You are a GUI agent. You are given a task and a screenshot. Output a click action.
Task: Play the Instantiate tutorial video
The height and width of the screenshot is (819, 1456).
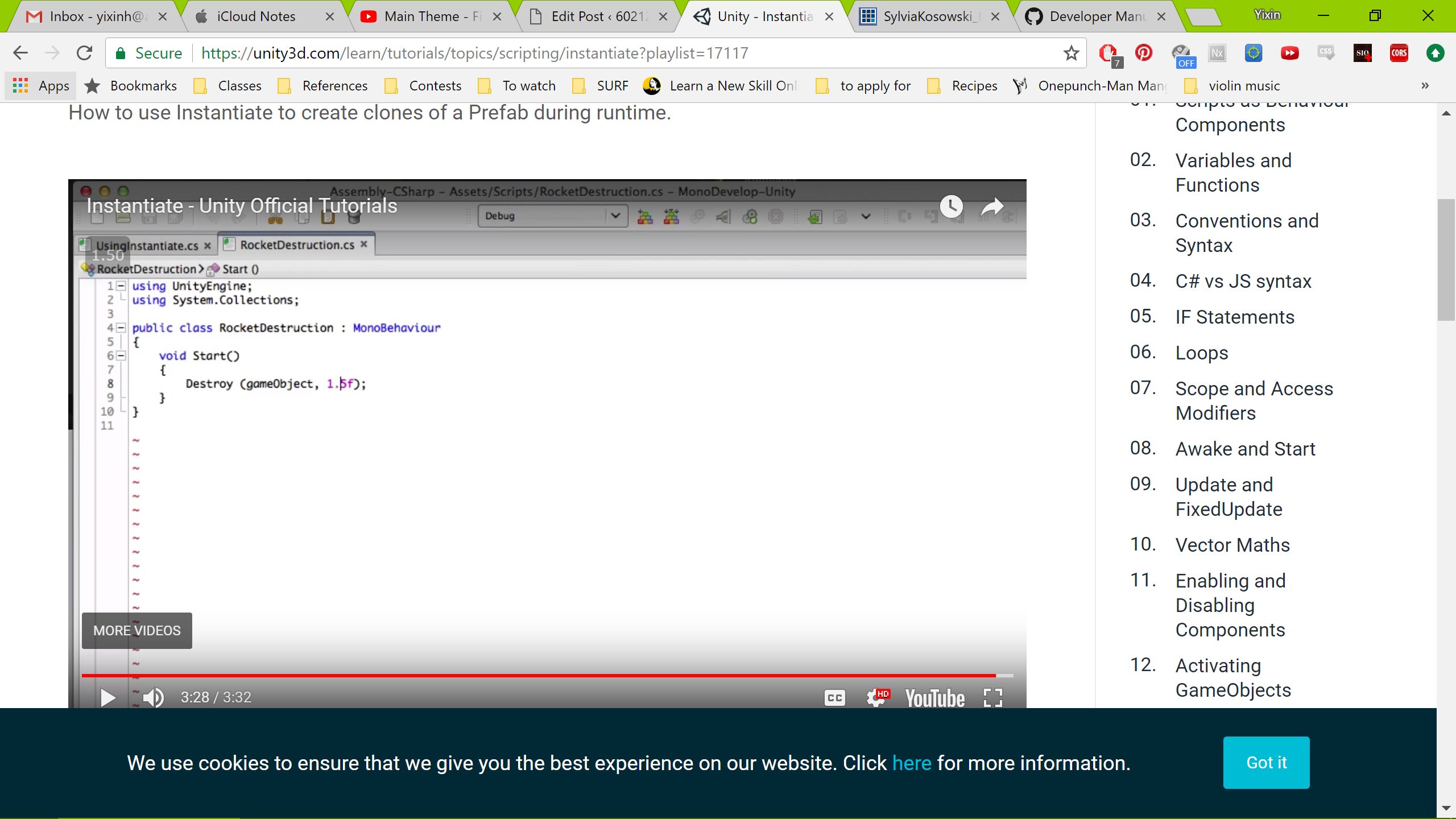click(x=107, y=697)
